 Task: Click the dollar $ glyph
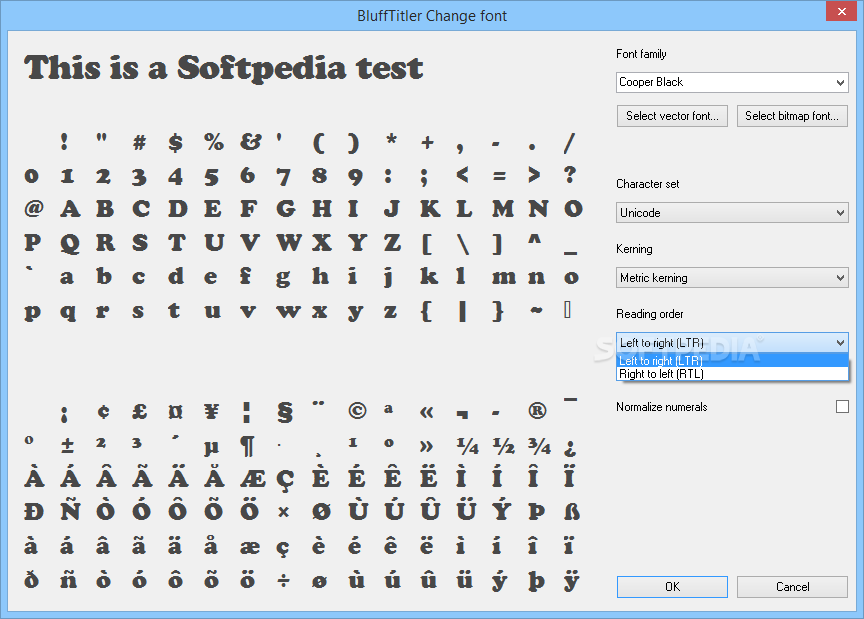[x=175, y=142]
